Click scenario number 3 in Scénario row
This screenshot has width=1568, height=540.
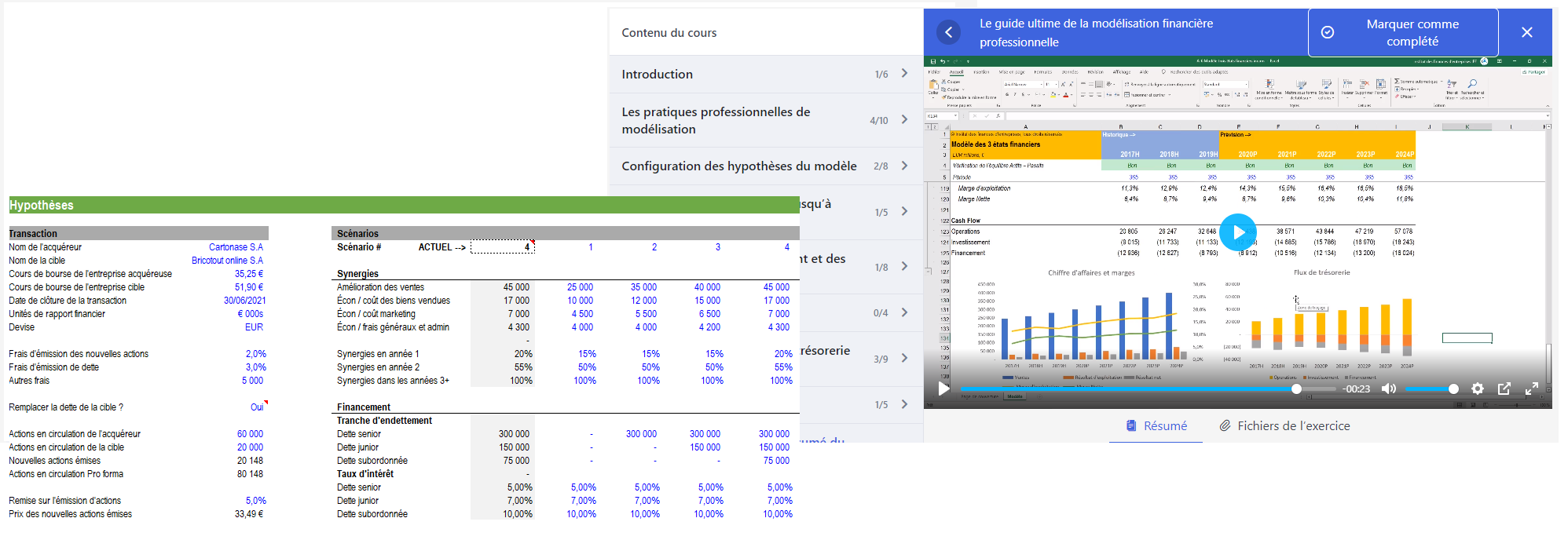(718, 246)
